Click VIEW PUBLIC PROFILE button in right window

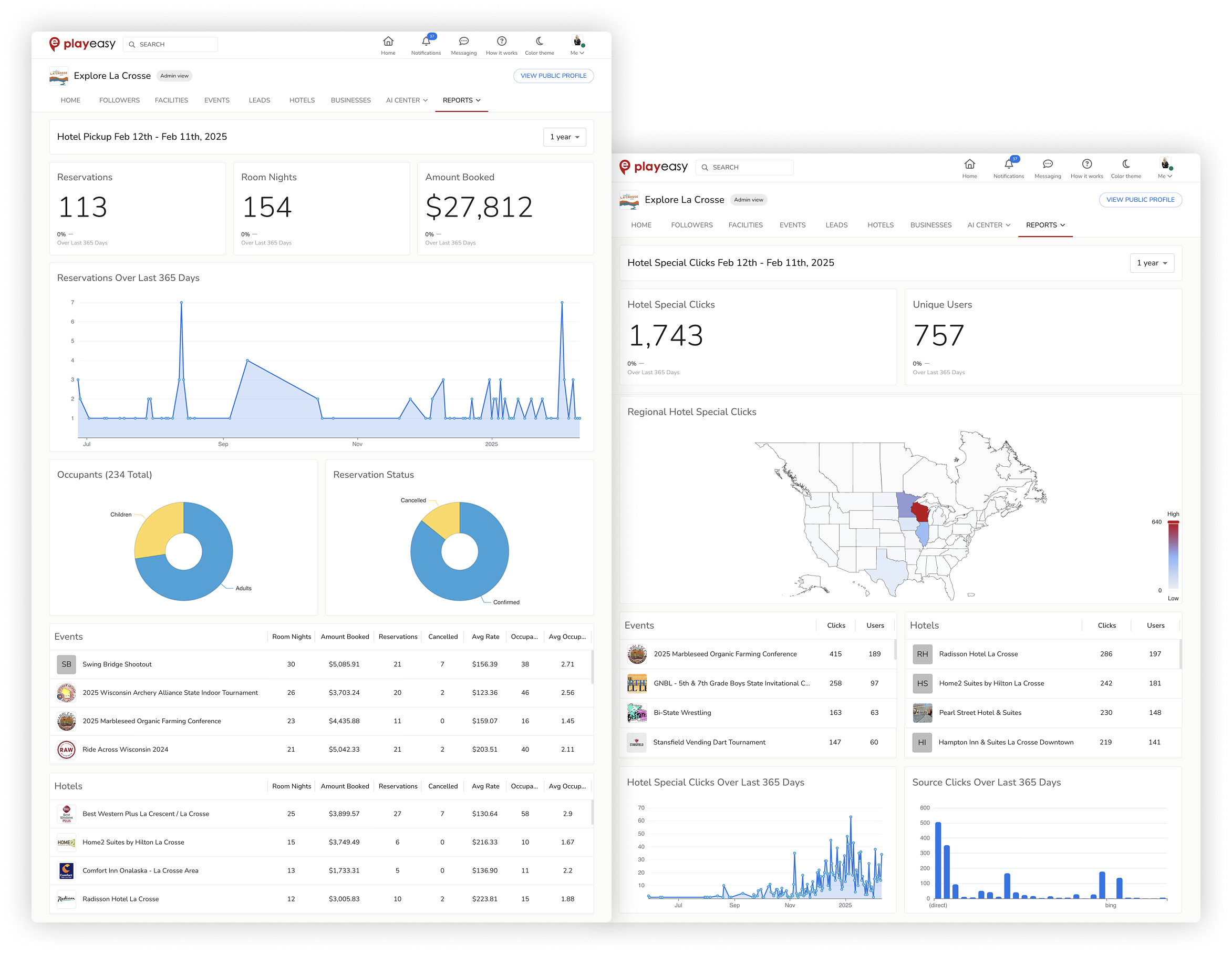[1140, 200]
